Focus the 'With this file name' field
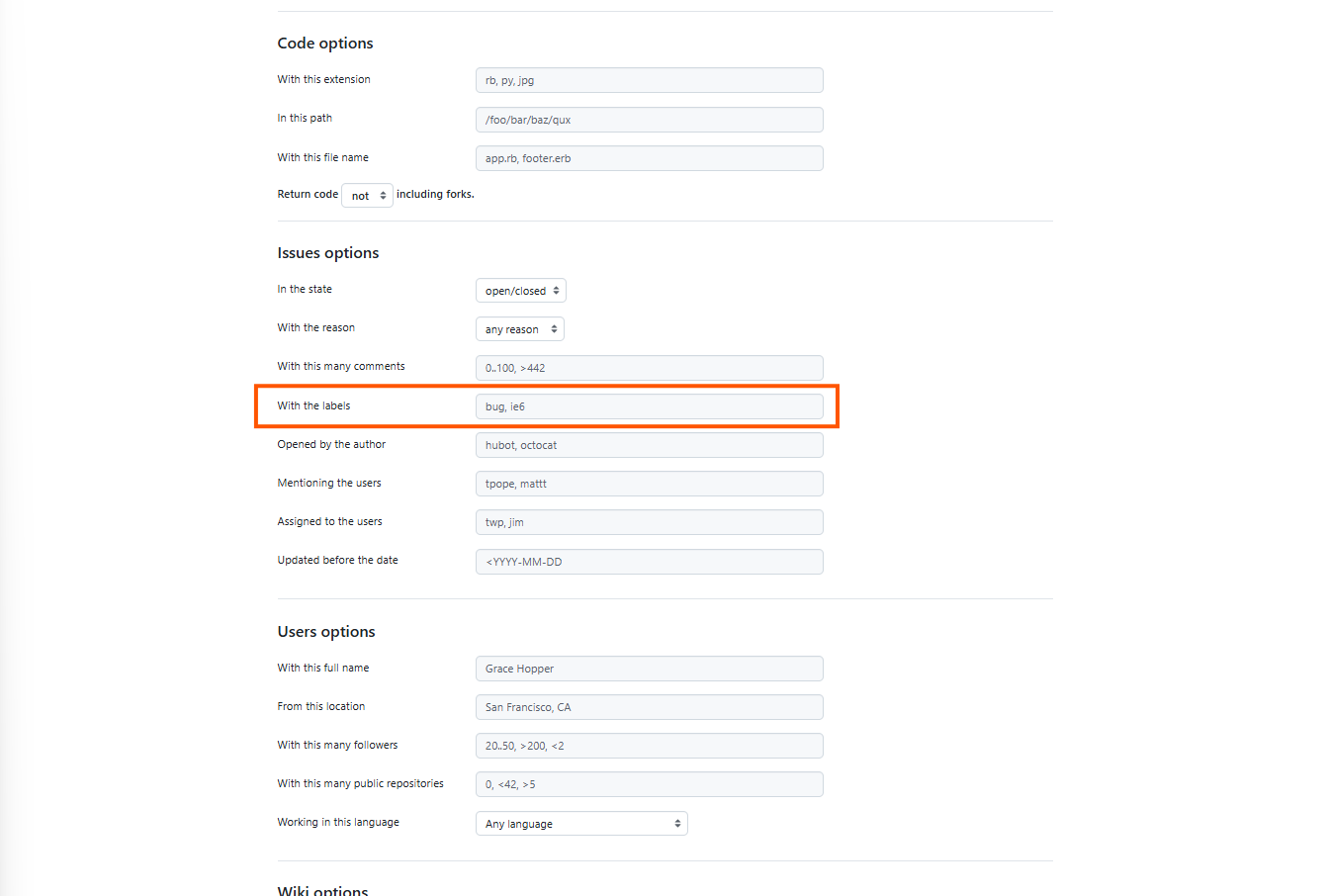 point(649,158)
